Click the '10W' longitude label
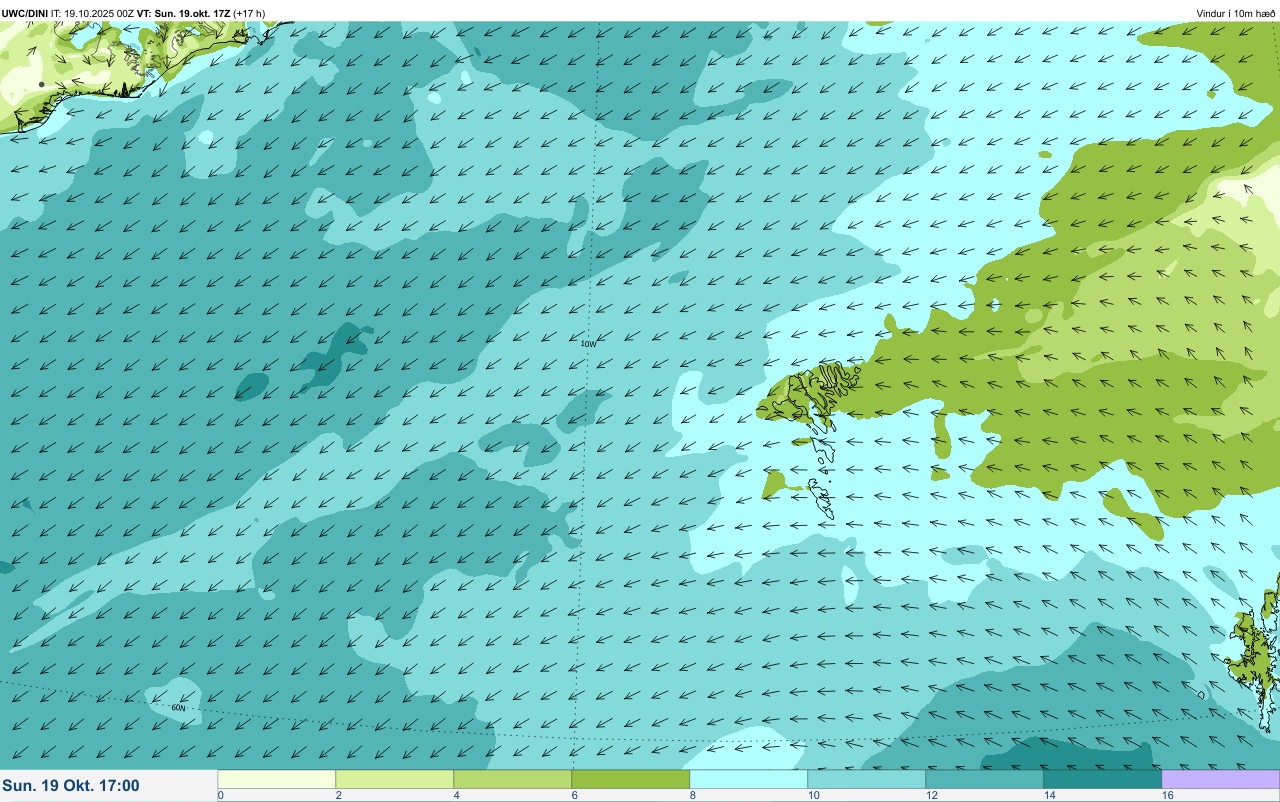This screenshot has width=1280, height=802. (x=588, y=344)
